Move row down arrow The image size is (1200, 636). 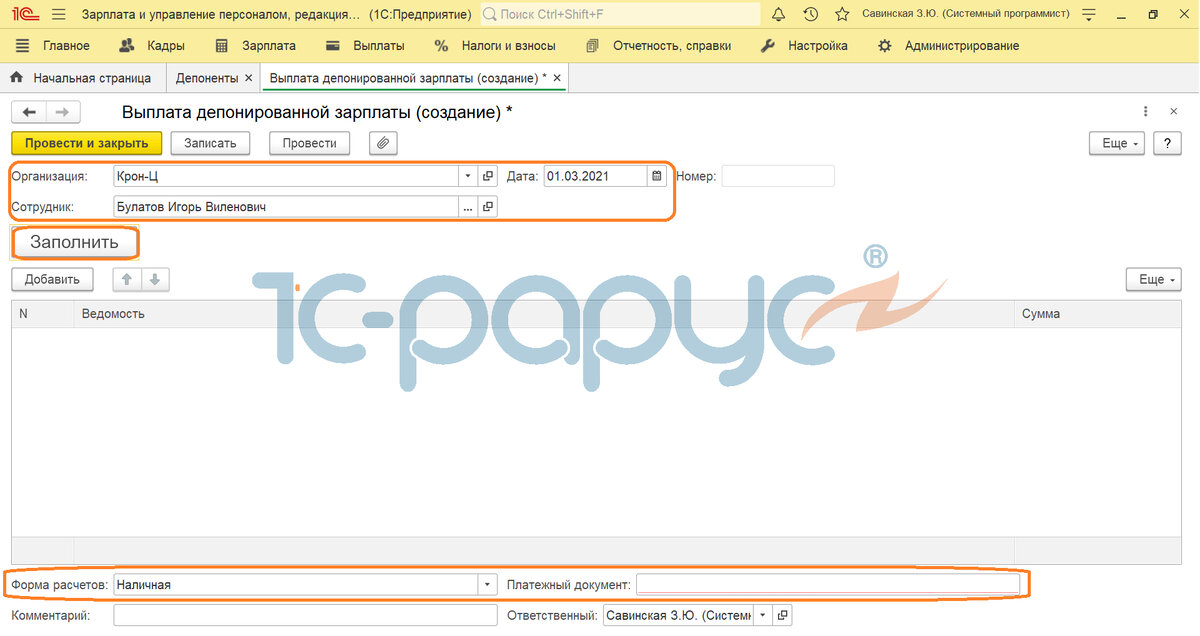coord(155,279)
